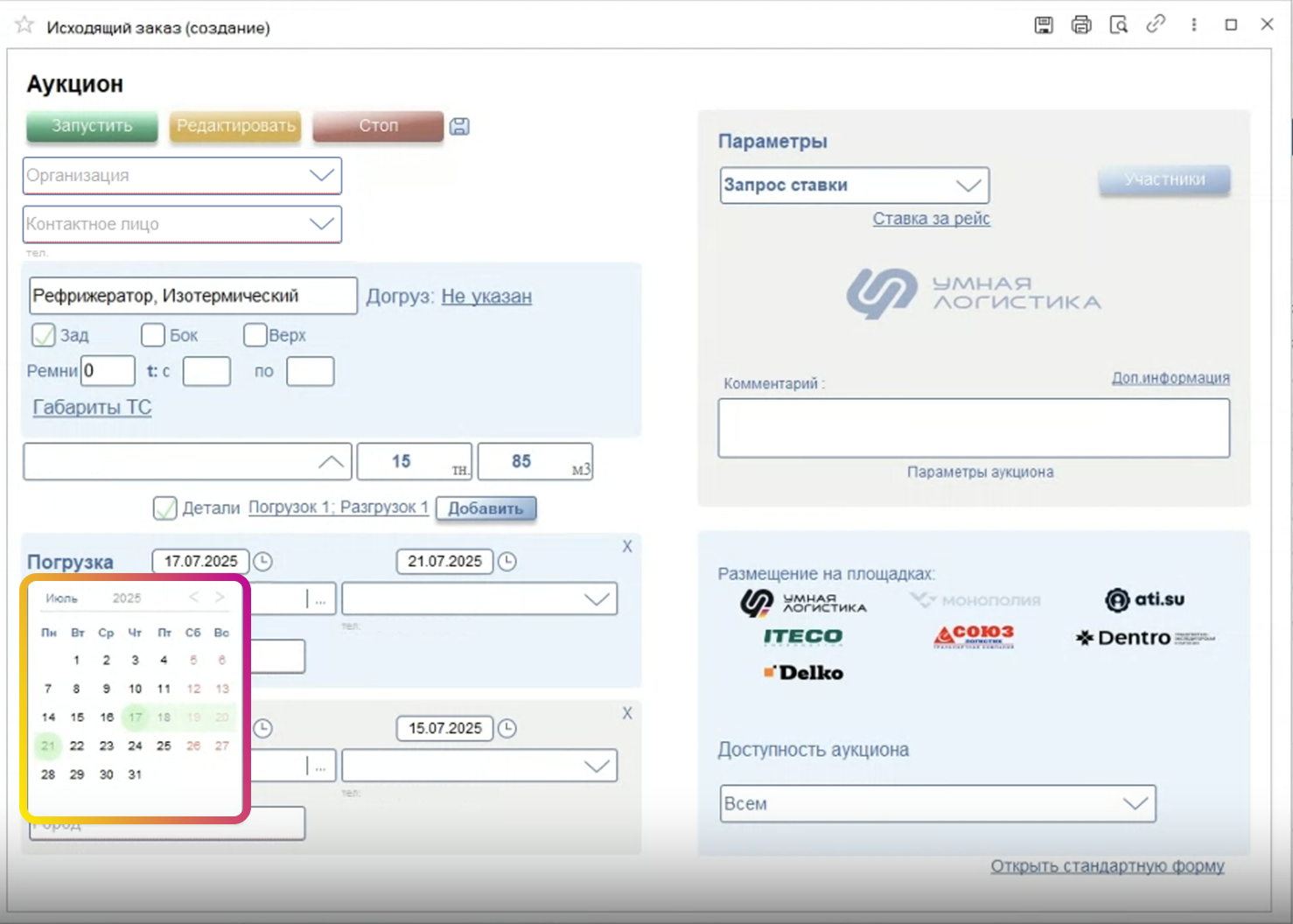Select day 17 in the calendar
1293x924 pixels.
(135, 717)
